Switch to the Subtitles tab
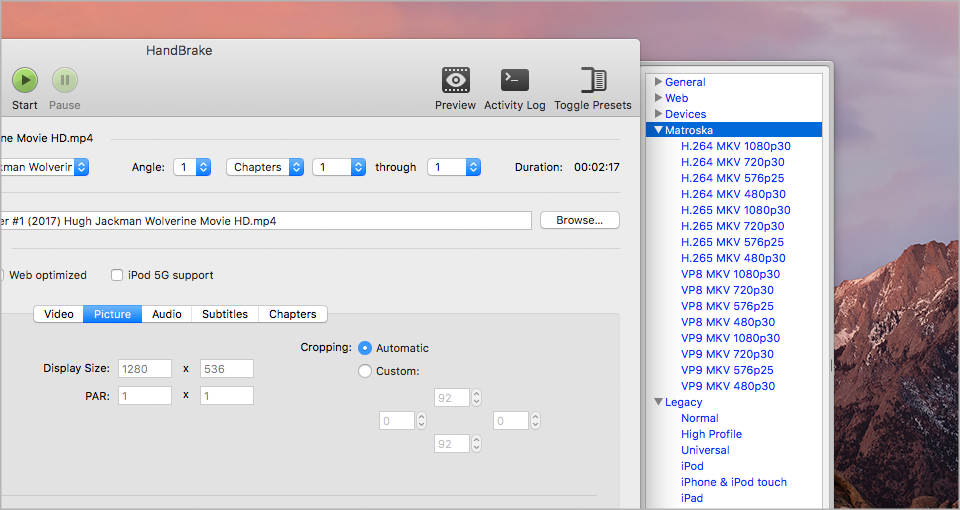The height and width of the screenshot is (510, 960). pos(225,314)
